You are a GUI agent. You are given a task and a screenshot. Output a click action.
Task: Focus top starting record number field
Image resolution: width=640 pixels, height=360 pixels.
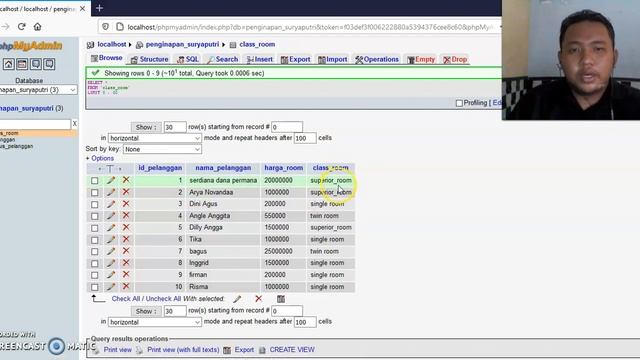click(287, 127)
